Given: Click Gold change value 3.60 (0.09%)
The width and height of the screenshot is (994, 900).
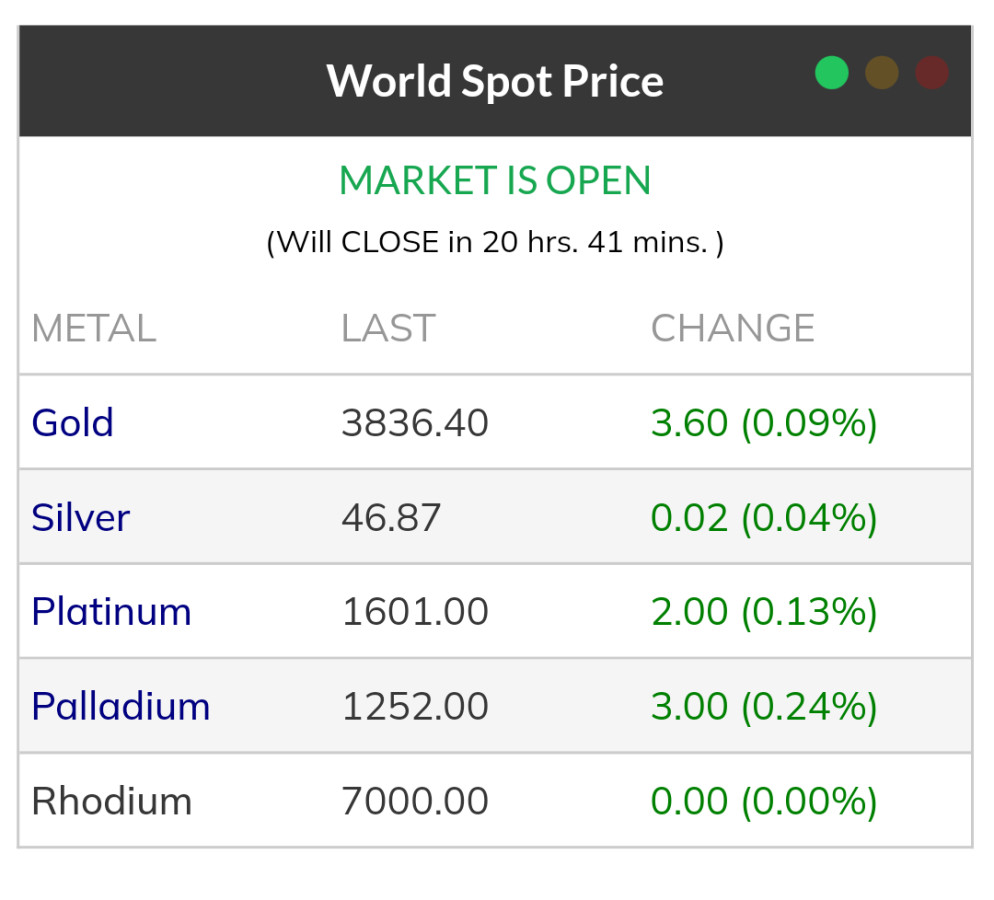Looking at the screenshot, I should [763, 423].
